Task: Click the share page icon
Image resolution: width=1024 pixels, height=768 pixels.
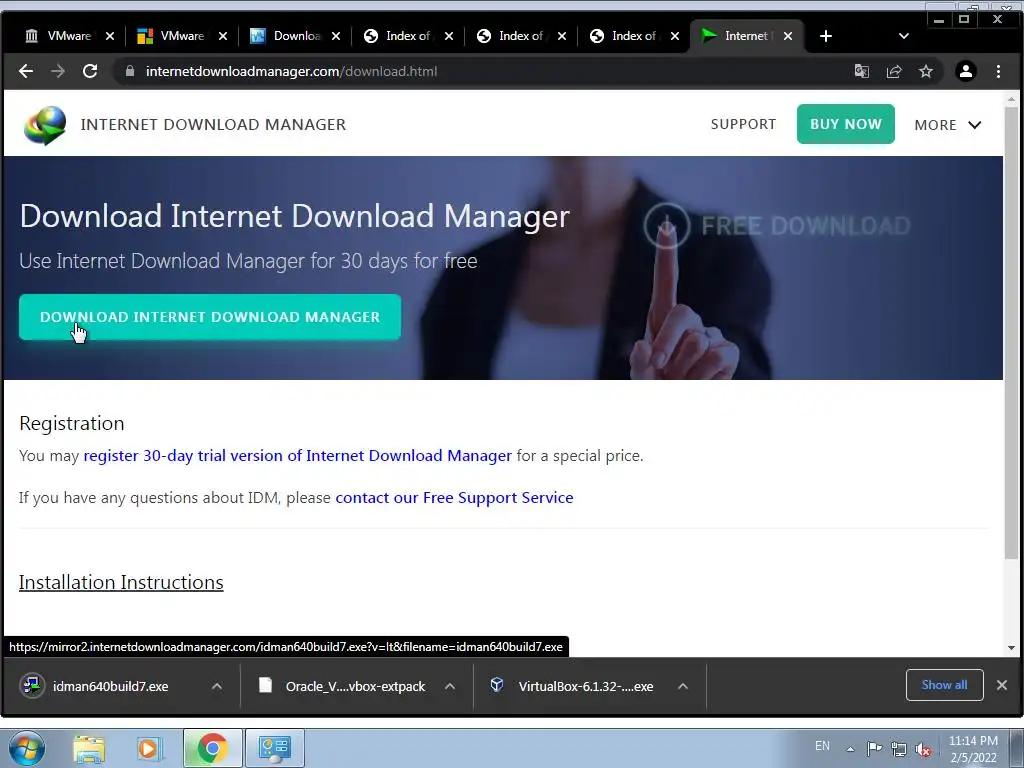Action: pos(893,71)
